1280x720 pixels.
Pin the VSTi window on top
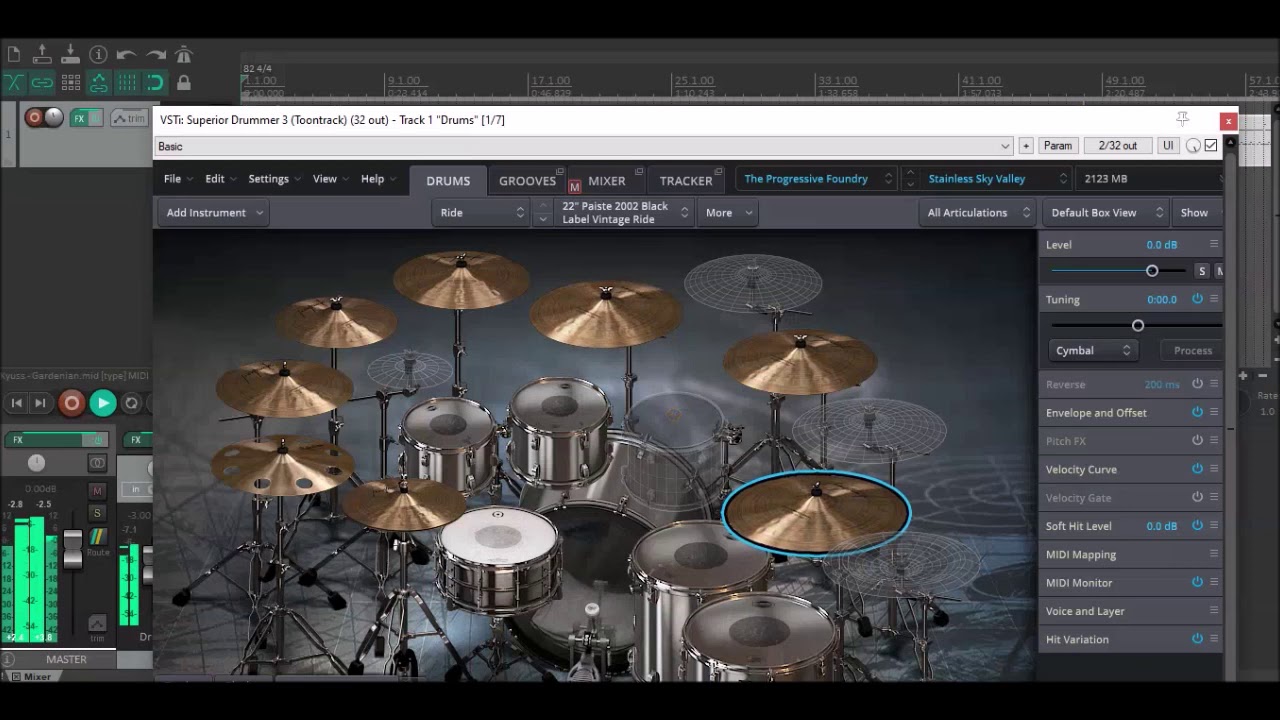point(1182,119)
